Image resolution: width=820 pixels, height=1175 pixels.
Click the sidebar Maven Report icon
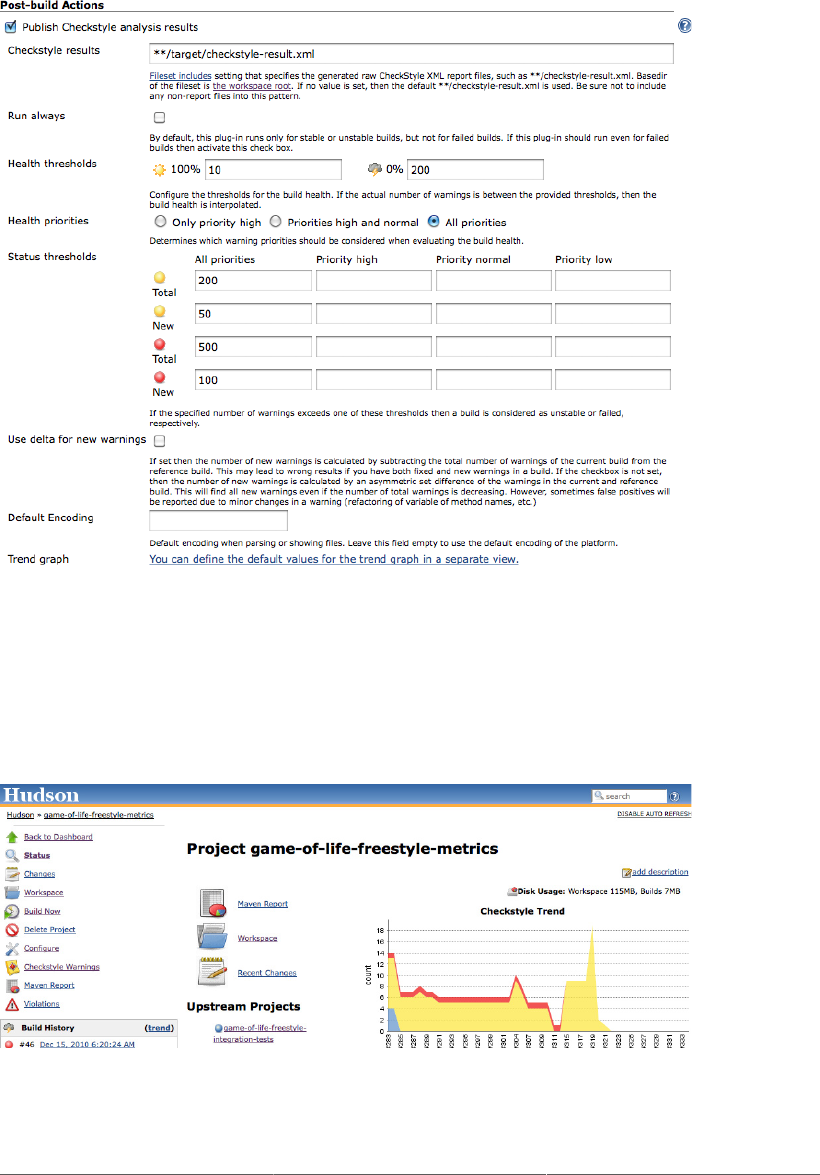pyautogui.click(x=12, y=985)
